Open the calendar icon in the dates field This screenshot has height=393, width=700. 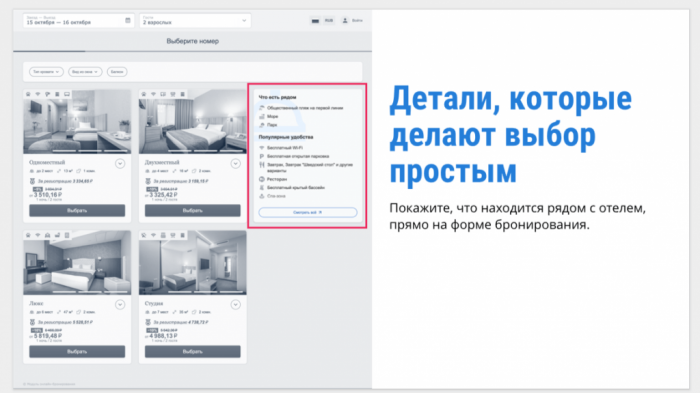[128, 21]
